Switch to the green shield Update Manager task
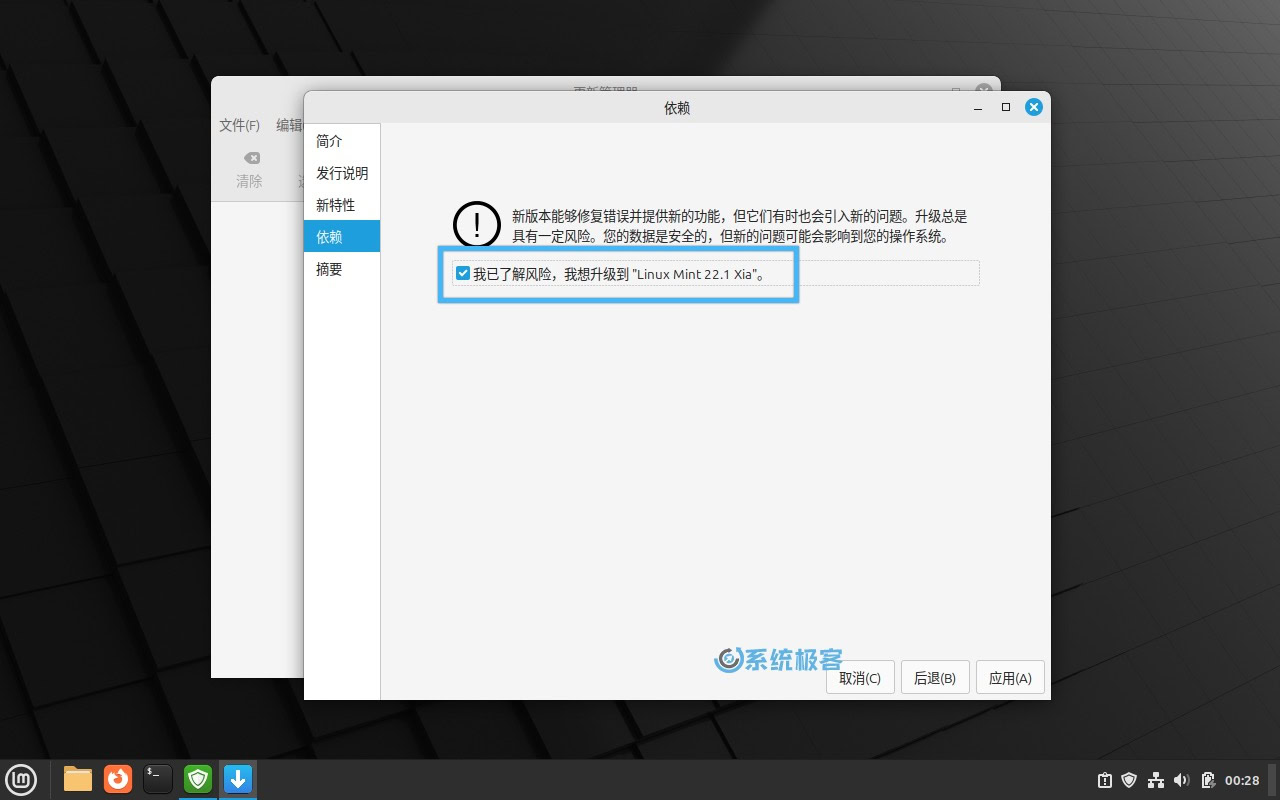Image resolution: width=1280 pixels, height=800 pixels. (x=198, y=778)
